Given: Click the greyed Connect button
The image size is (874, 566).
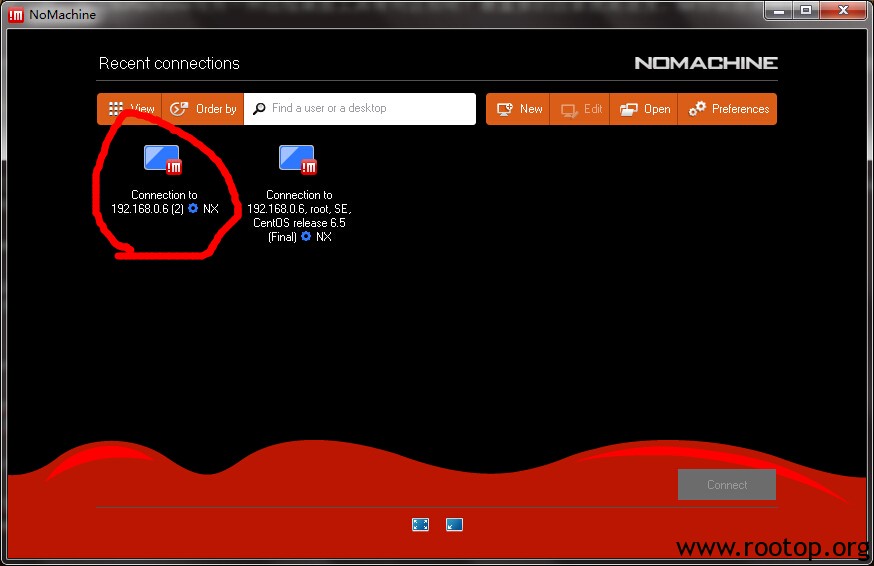Looking at the screenshot, I should (x=727, y=485).
